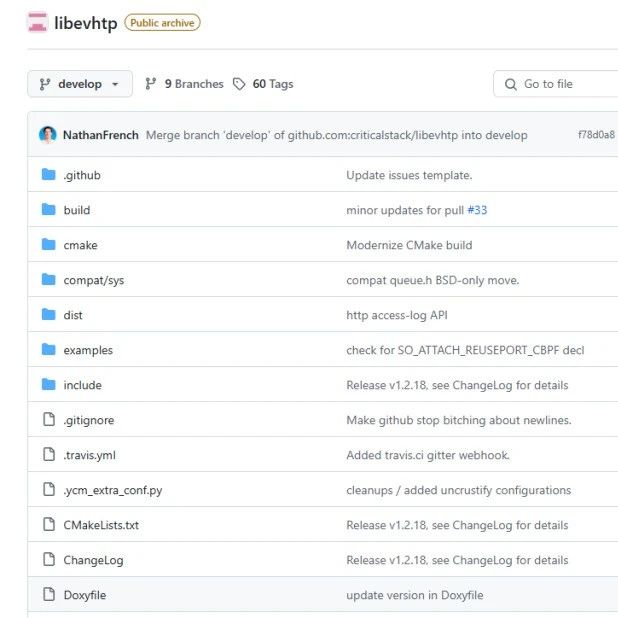
Task: Click the .travis.yml file icon
Action: tap(49, 455)
